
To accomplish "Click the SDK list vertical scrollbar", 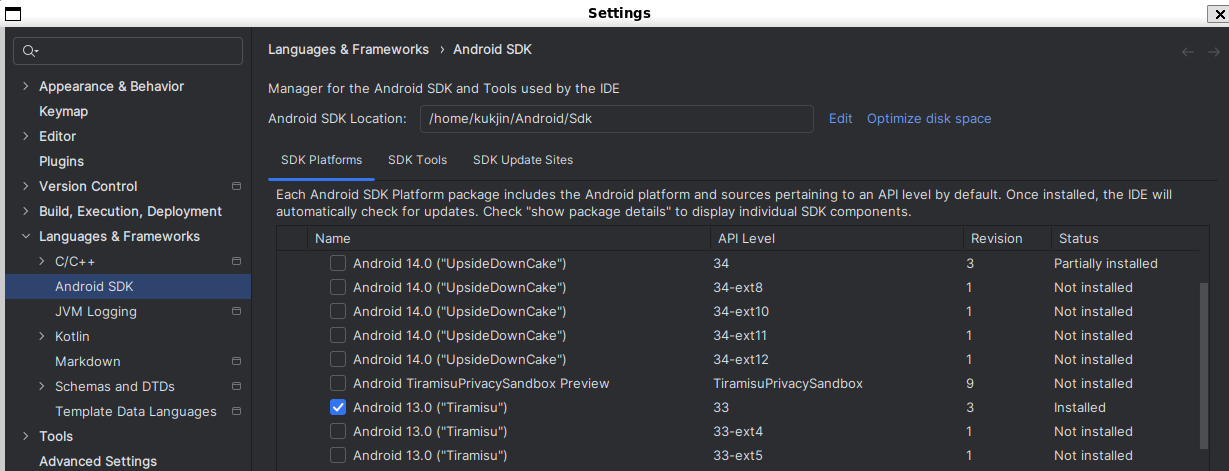I will coord(1203,365).
